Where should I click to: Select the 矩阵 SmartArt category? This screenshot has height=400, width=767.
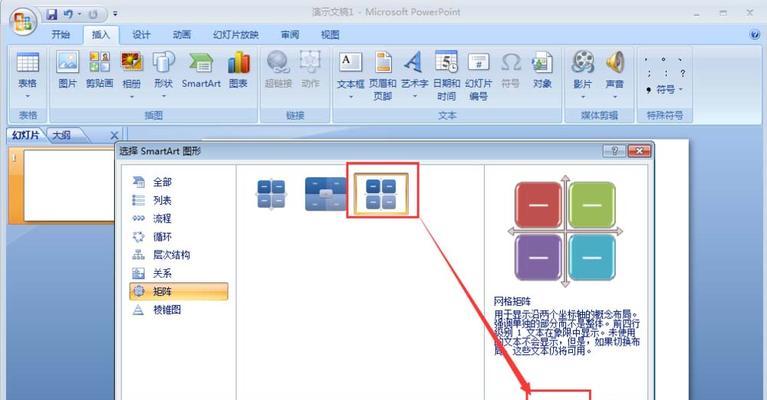(x=179, y=291)
